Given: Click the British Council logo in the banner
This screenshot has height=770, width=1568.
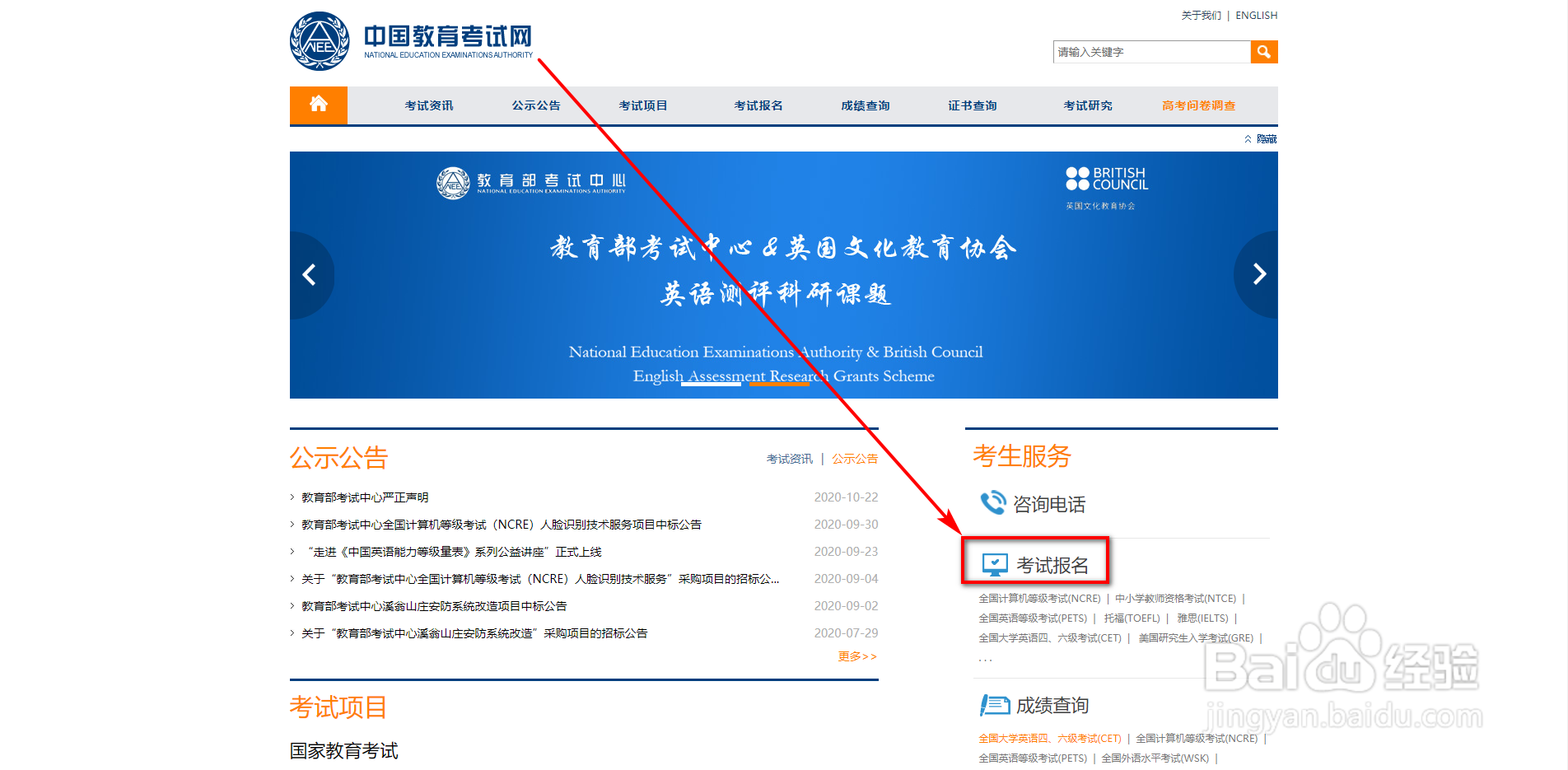Looking at the screenshot, I should [1104, 178].
